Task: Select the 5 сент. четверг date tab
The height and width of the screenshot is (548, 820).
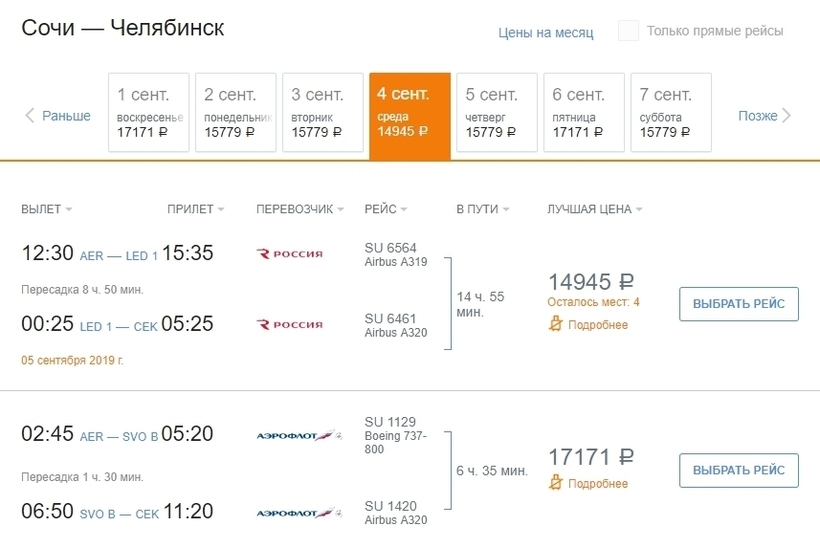Action: pos(497,112)
